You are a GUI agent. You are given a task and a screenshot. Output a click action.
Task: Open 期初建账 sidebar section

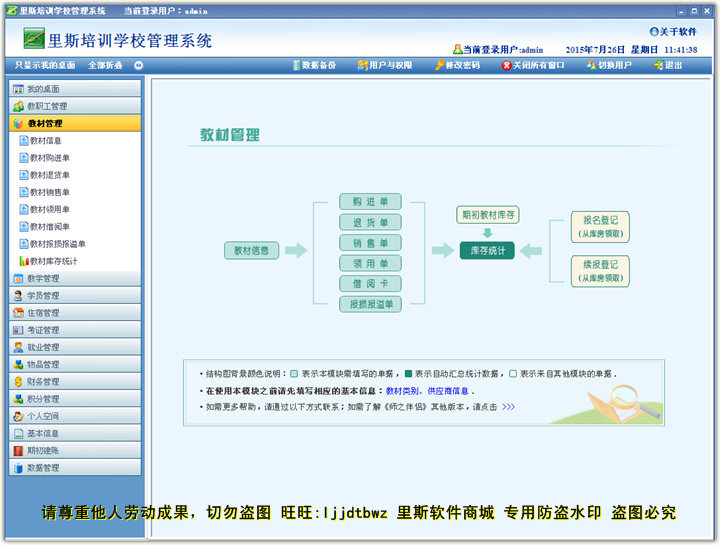click(75, 450)
